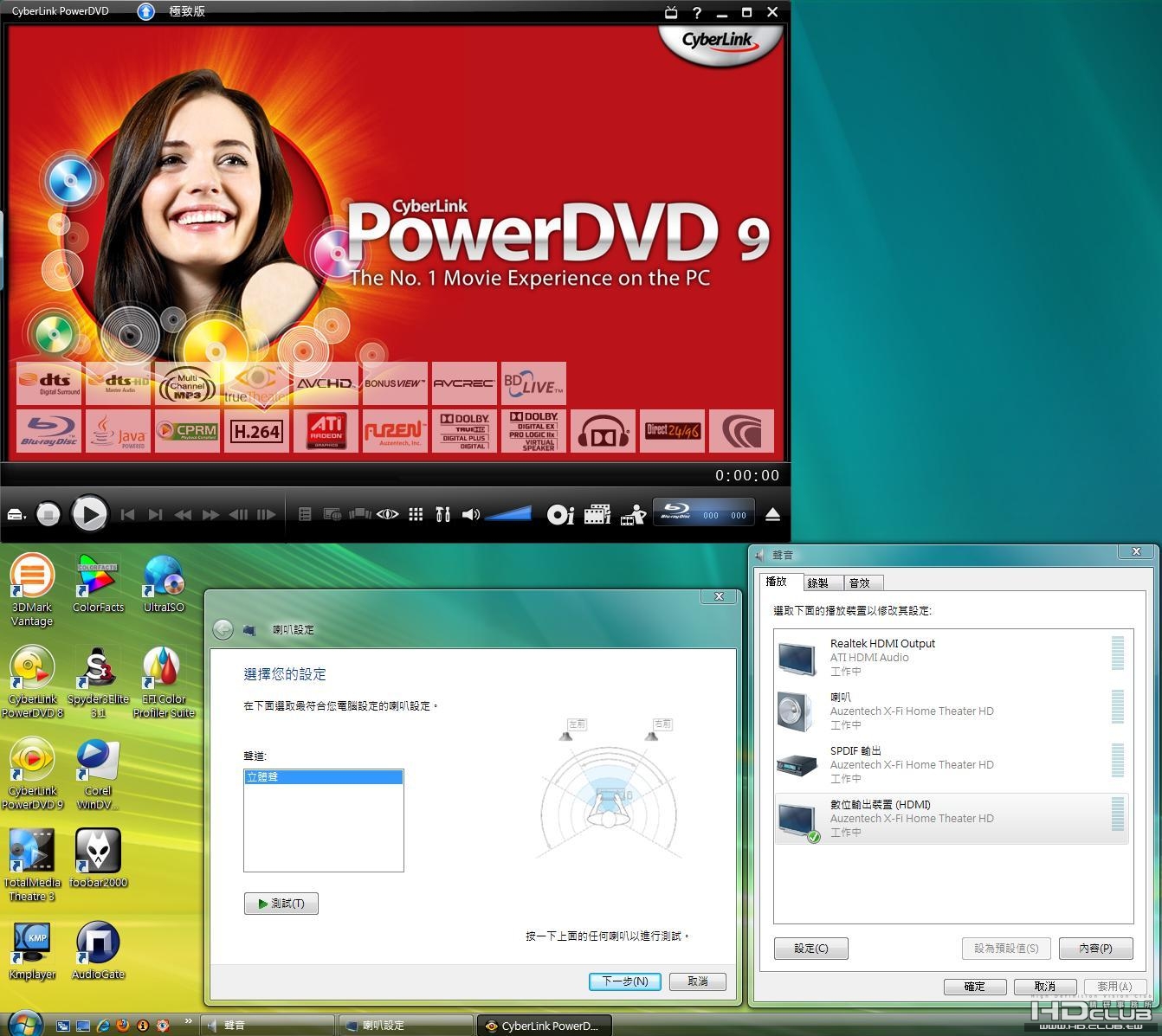
Task: Expand quick launch overflow chevron
Action: [188, 1022]
